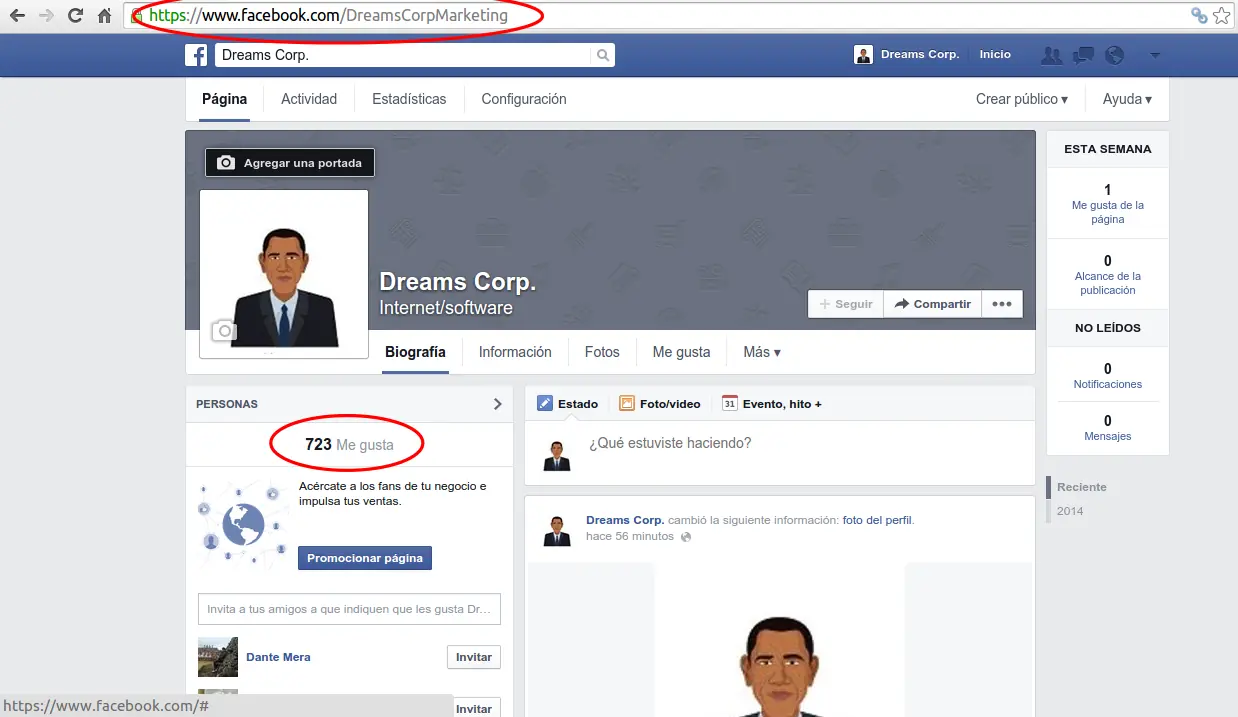Open the Me gusta tab

click(681, 352)
